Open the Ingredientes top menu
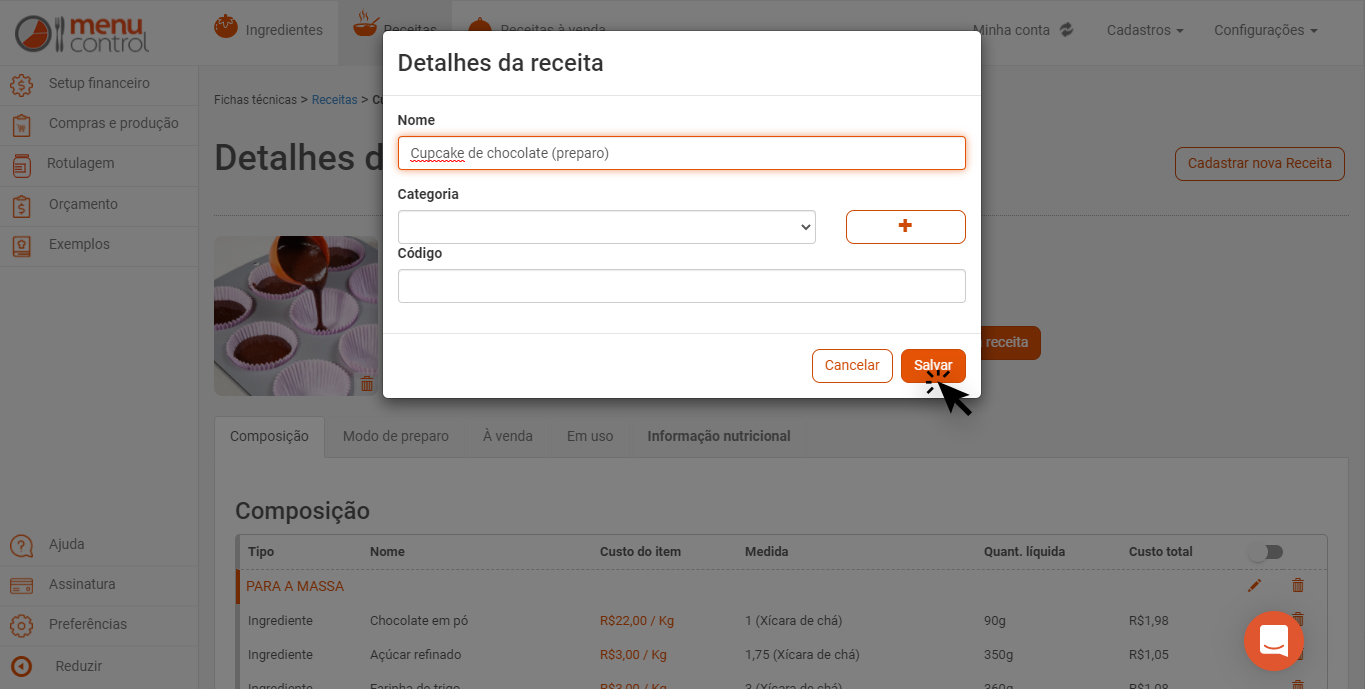Viewport: 1365px width, 689px height. [x=269, y=30]
